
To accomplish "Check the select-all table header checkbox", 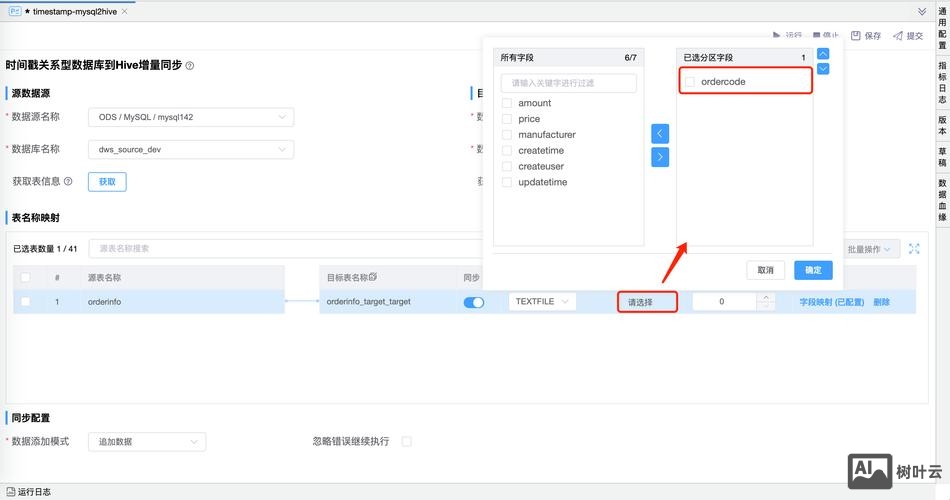I will point(25,277).
